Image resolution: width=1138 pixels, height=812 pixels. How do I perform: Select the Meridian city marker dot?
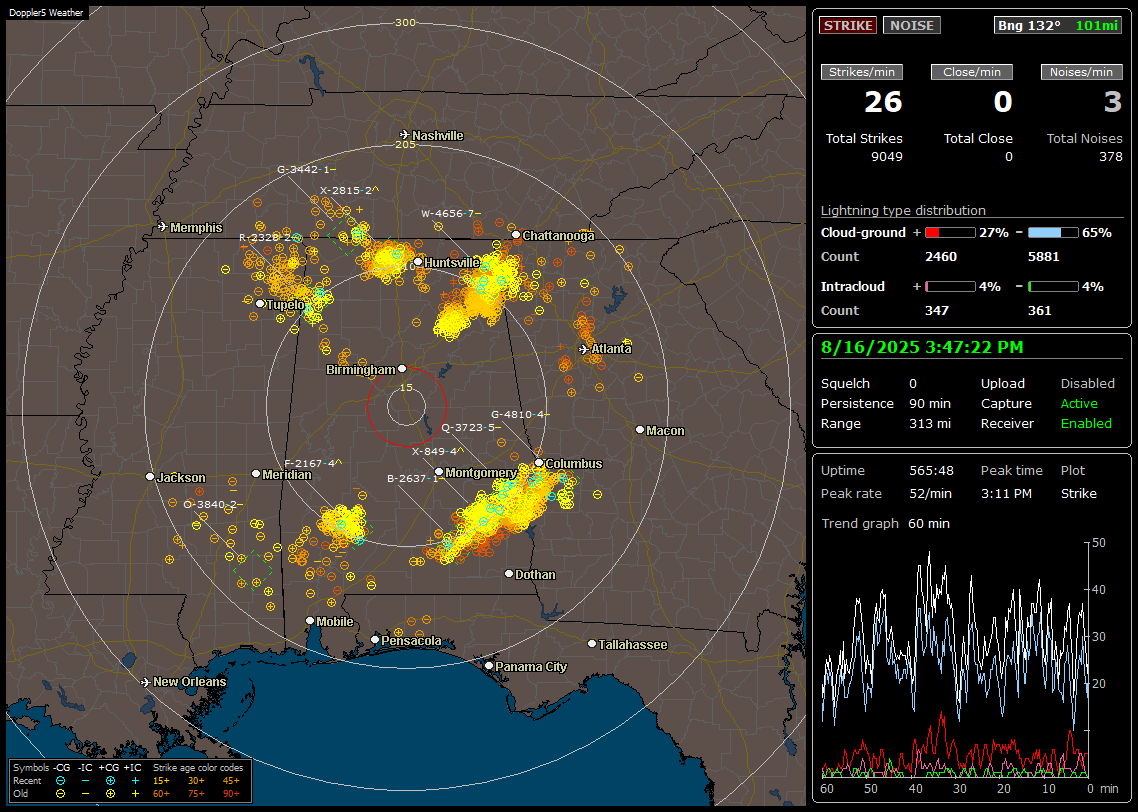pos(255,473)
